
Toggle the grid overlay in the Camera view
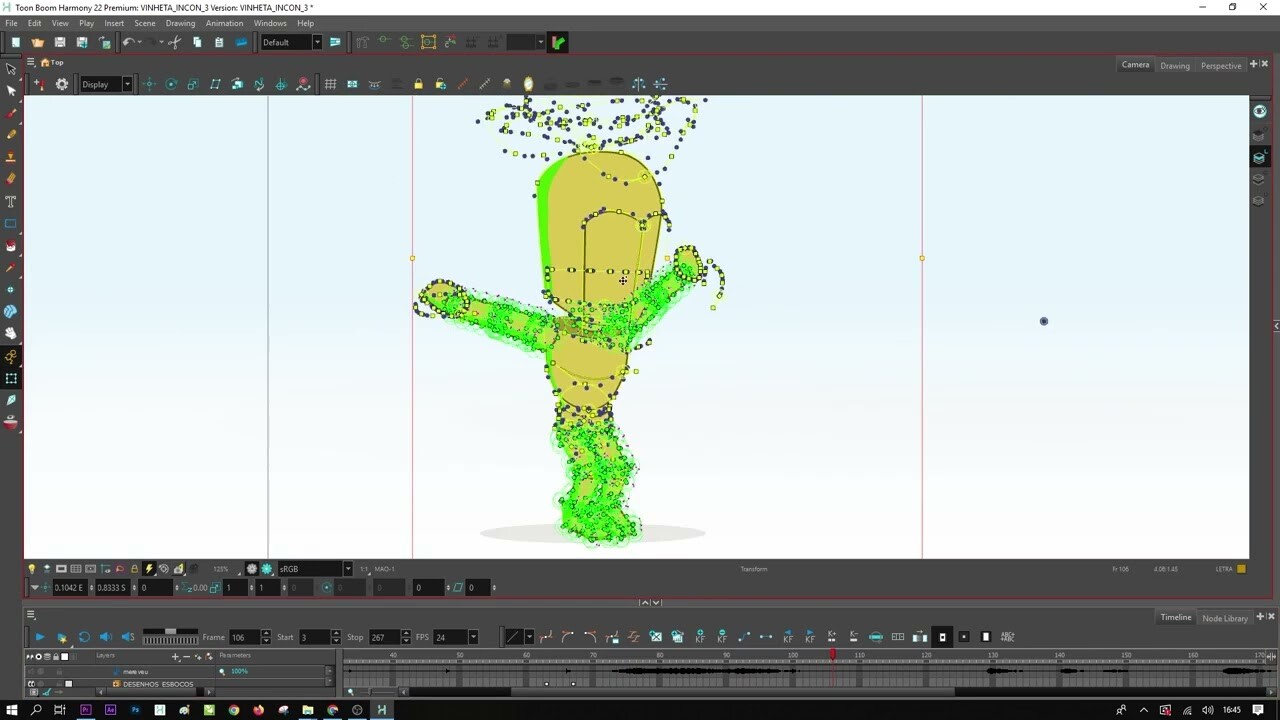click(330, 84)
